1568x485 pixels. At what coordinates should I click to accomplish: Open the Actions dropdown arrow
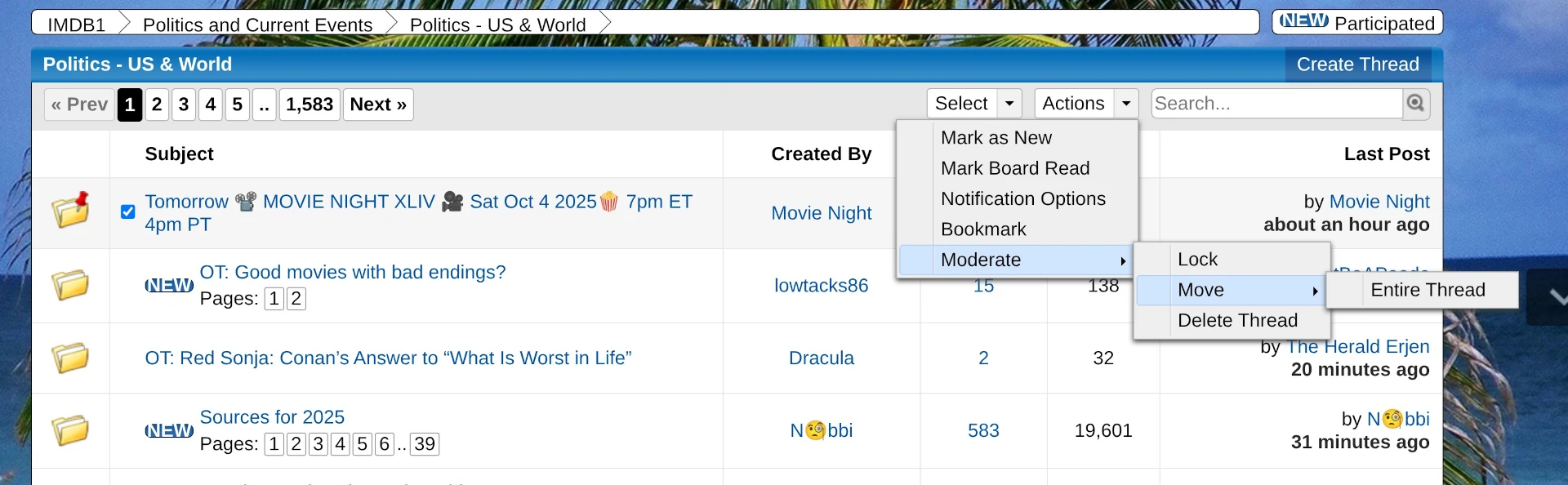pyautogui.click(x=1126, y=104)
